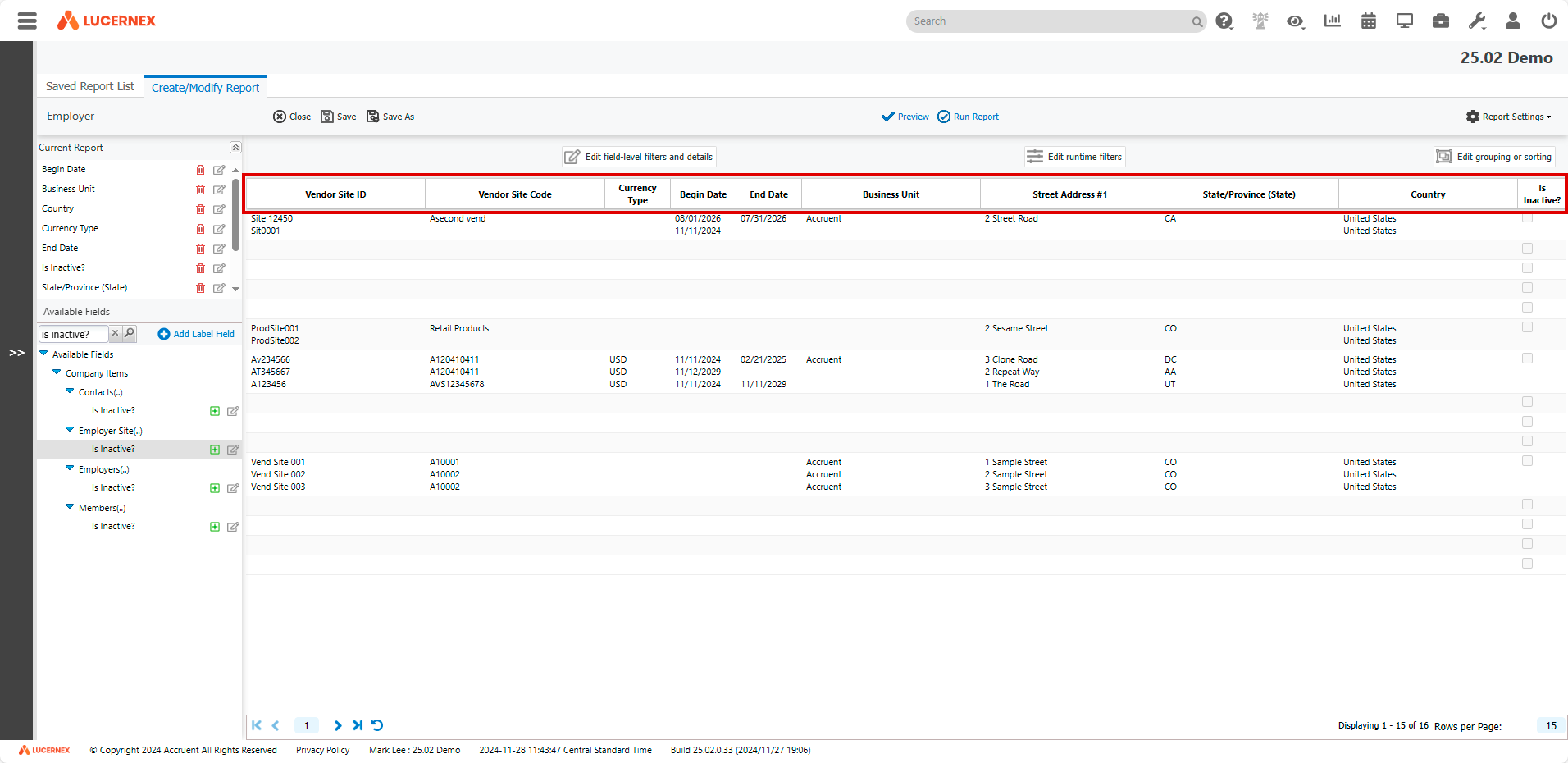Click the logout power icon
The height and width of the screenshot is (763, 1568).
coord(1548,21)
